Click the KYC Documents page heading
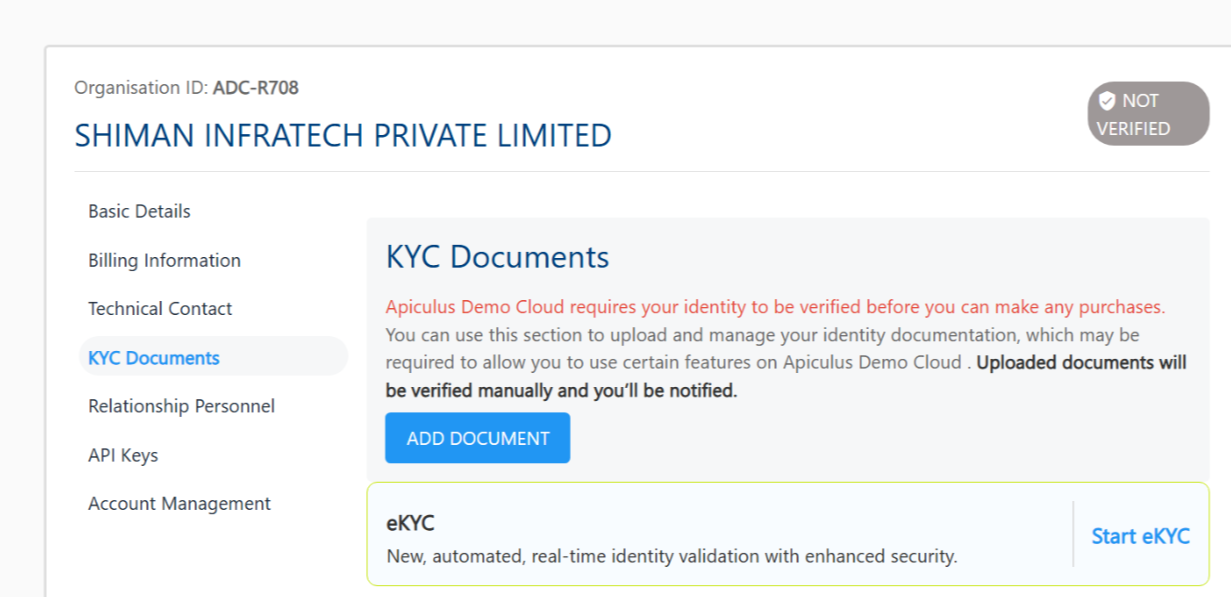 click(x=497, y=257)
